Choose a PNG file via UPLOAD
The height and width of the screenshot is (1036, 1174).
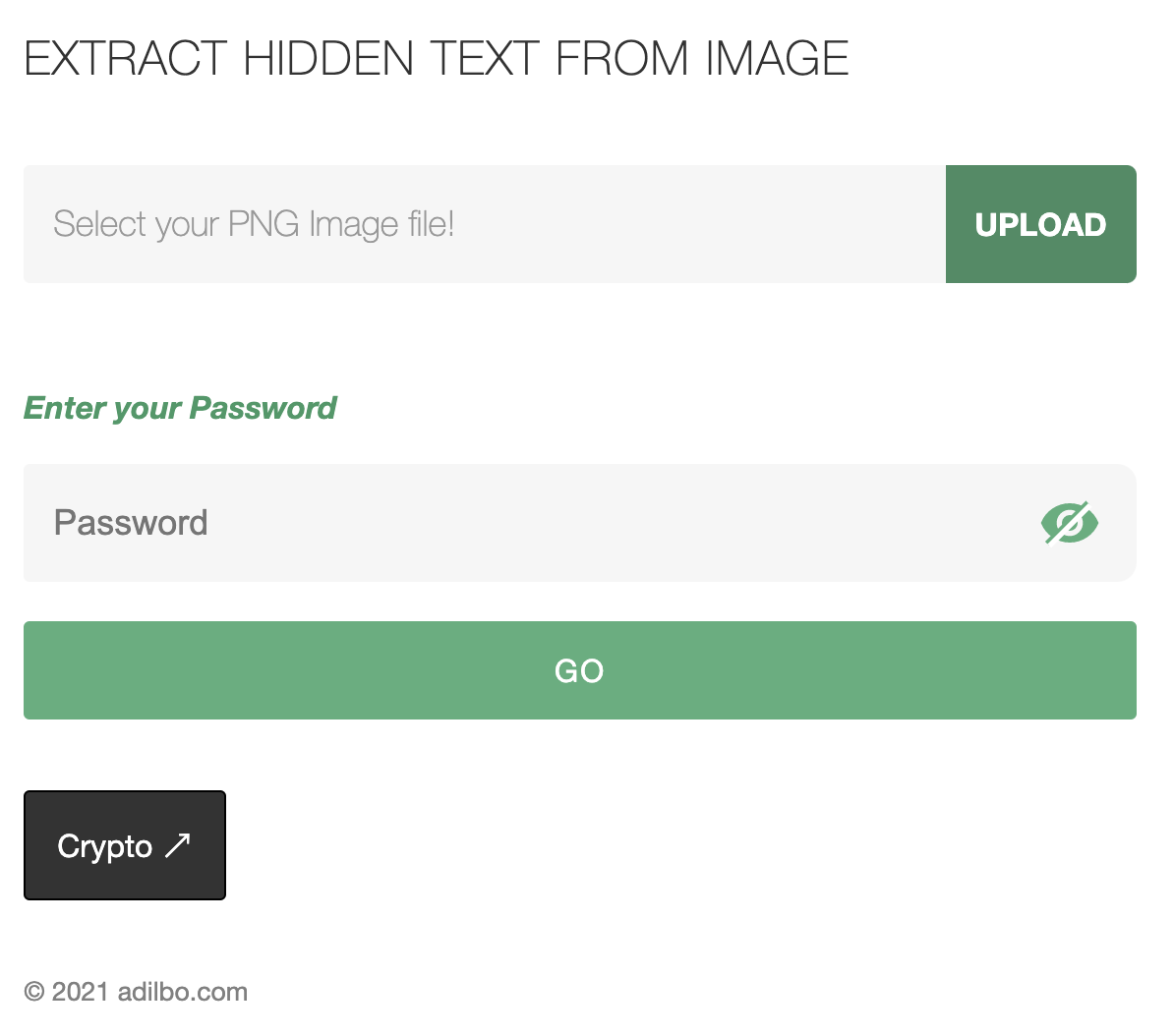pyautogui.click(x=1040, y=224)
